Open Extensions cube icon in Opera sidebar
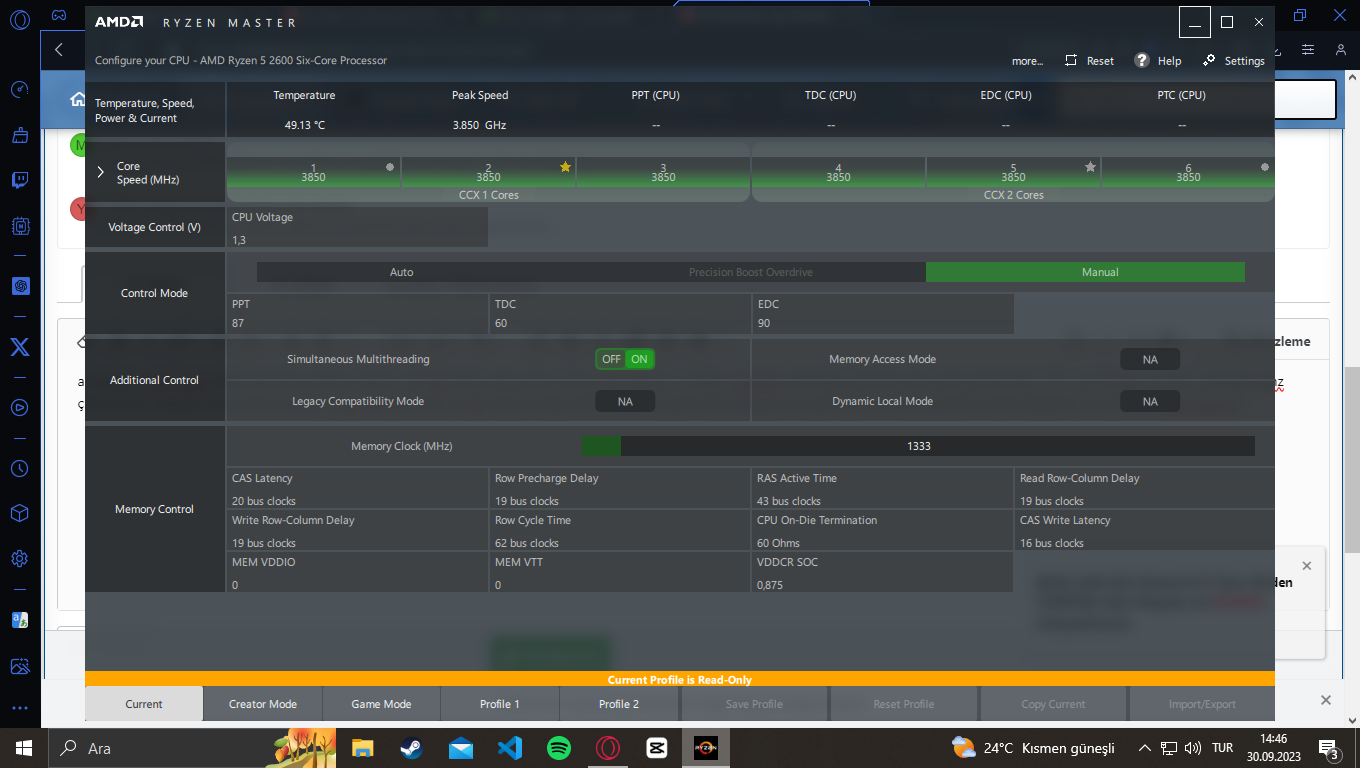This screenshot has height=768, width=1360. (20, 513)
